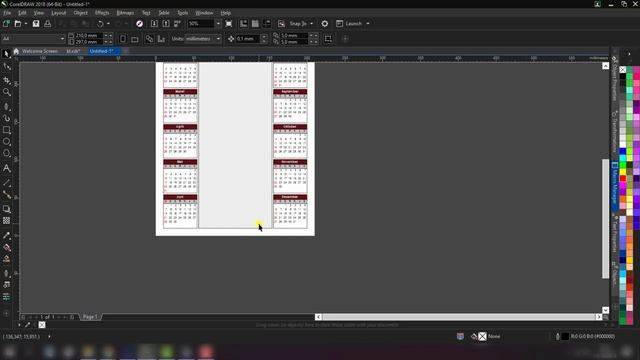
Task: Select the Ellipse tool
Action: (7, 142)
